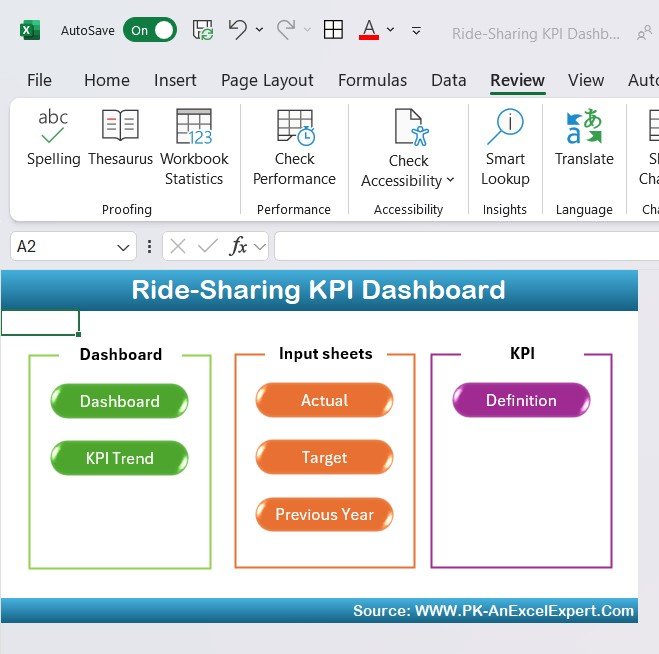659x654 pixels.
Task: Click the bold Dashboard group heading
Action: 121,354
